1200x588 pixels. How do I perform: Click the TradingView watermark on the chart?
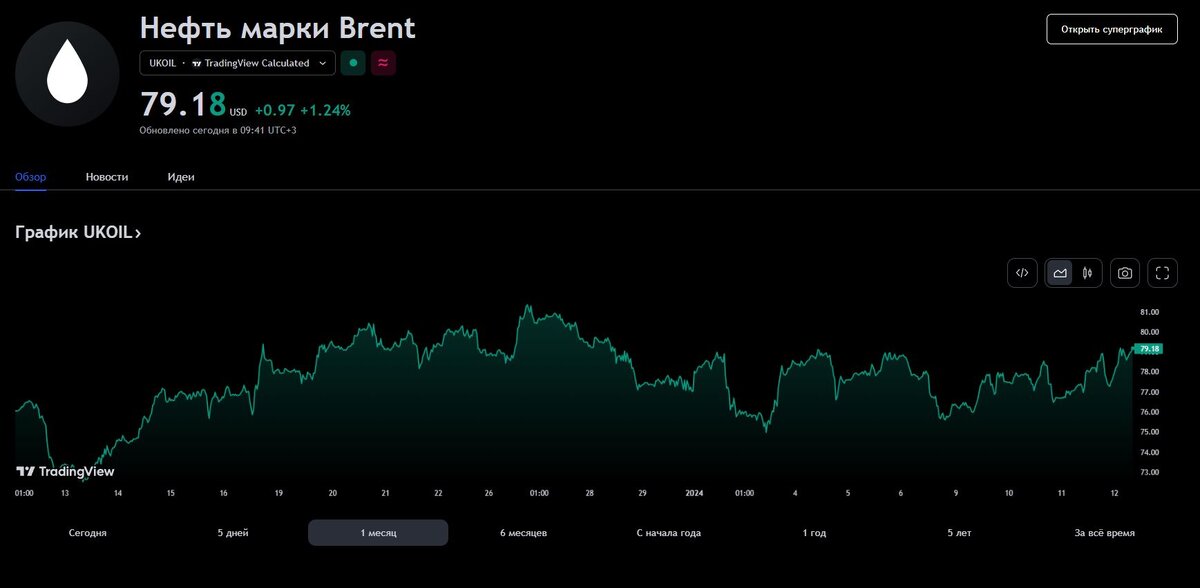[65, 471]
